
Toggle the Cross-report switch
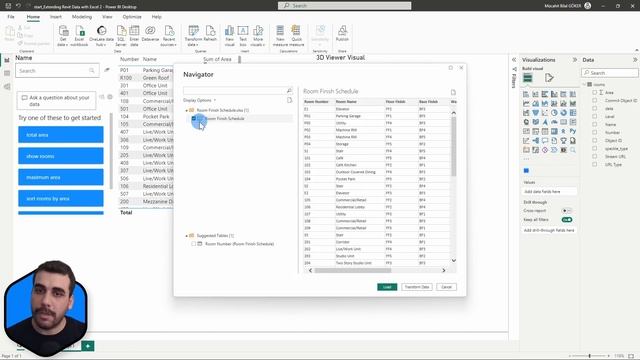click(x=567, y=211)
